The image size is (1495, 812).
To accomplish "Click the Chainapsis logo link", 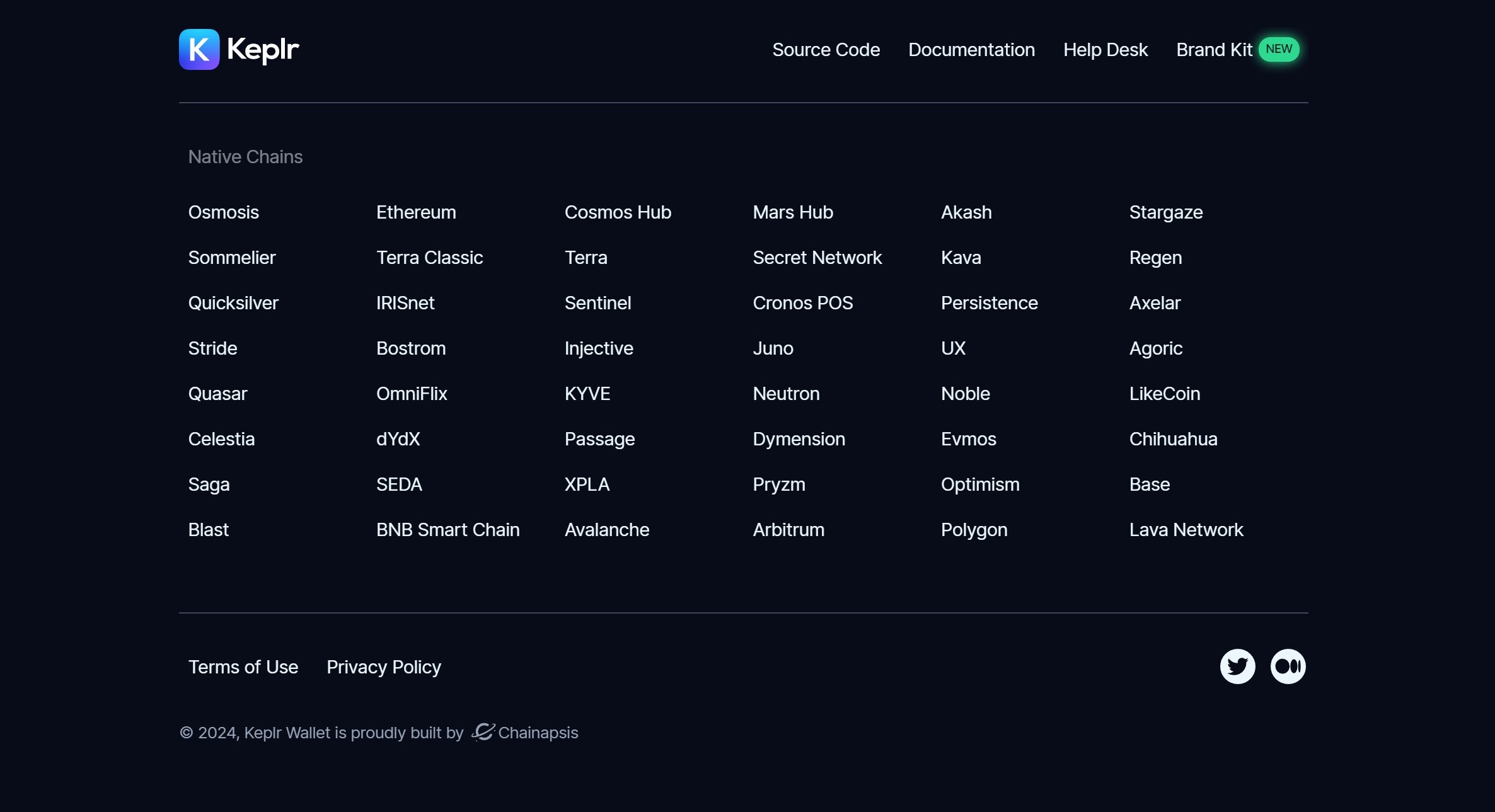I will click(x=525, y=732).
